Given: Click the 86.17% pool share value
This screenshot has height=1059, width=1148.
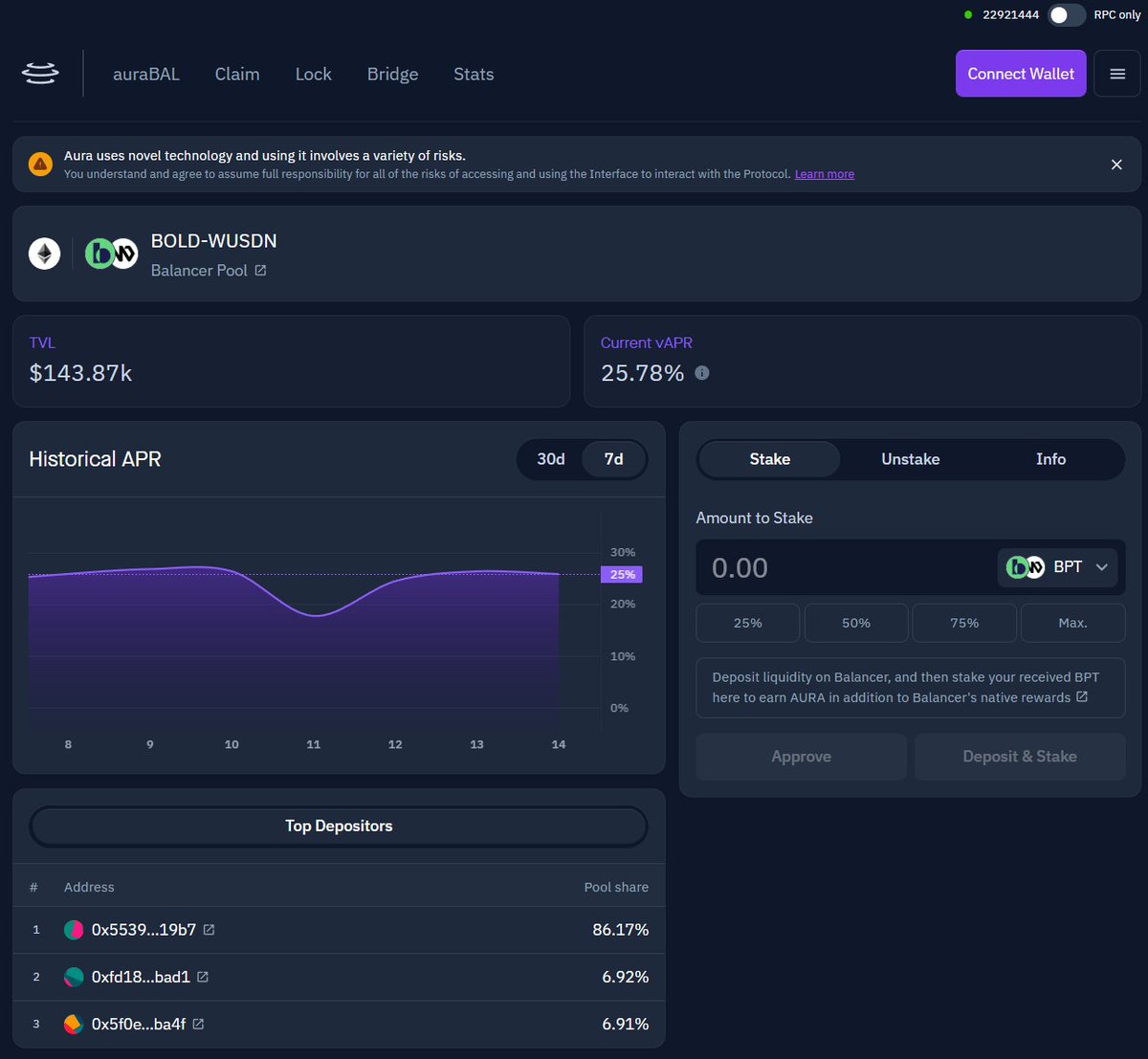Looking at the screenshot, I should (x=621, y=930).
